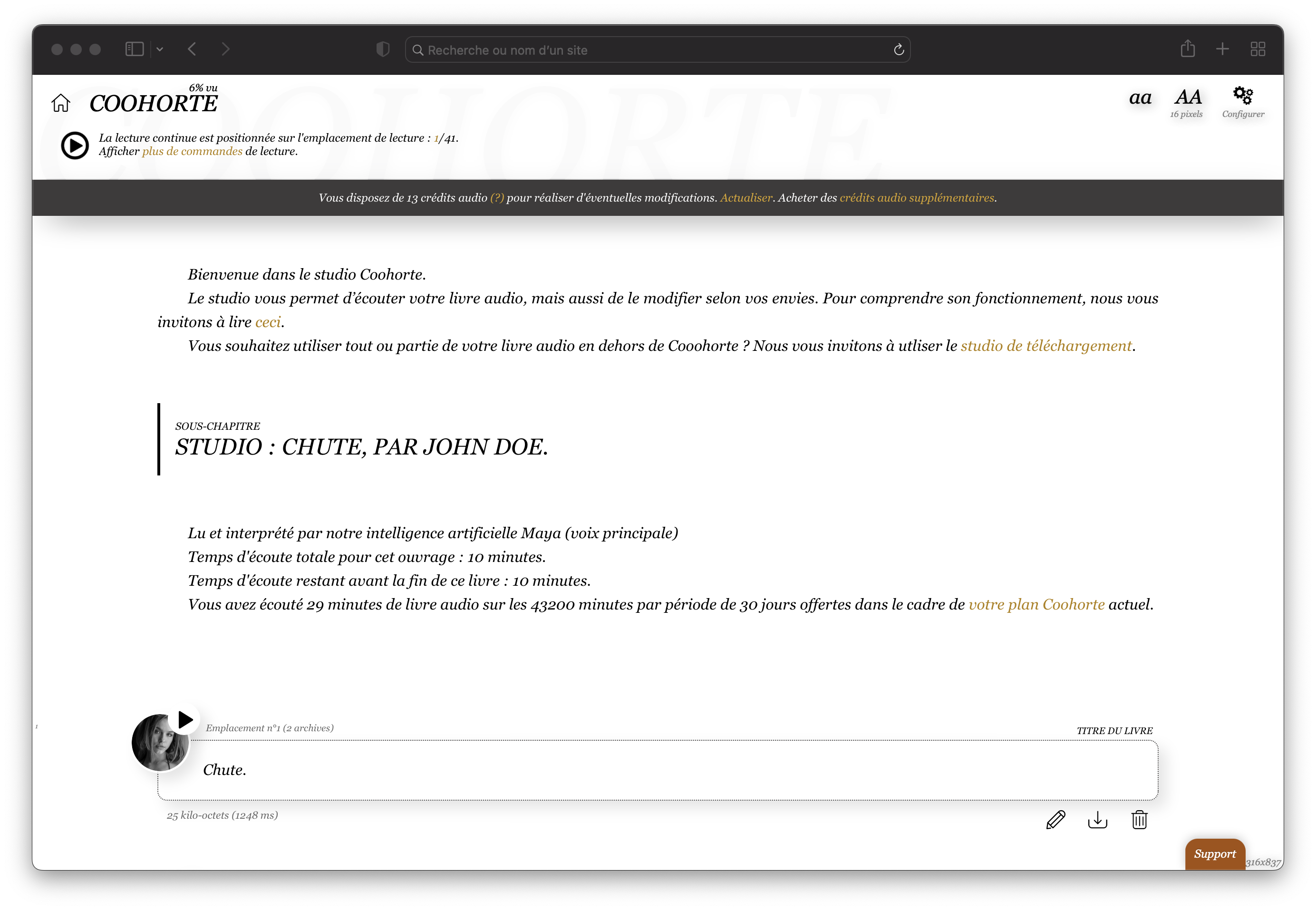Click the '25 kilo-octets (1248 ms)' text

pos(223,815)
